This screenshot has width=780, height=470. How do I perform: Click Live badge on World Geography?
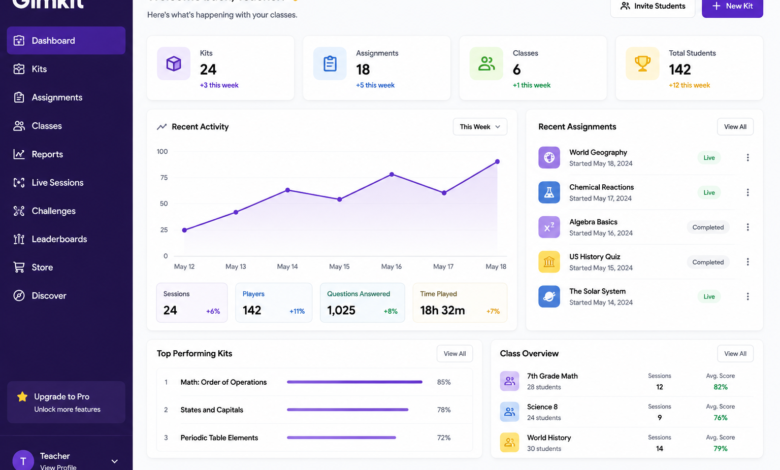coord(709,158)
